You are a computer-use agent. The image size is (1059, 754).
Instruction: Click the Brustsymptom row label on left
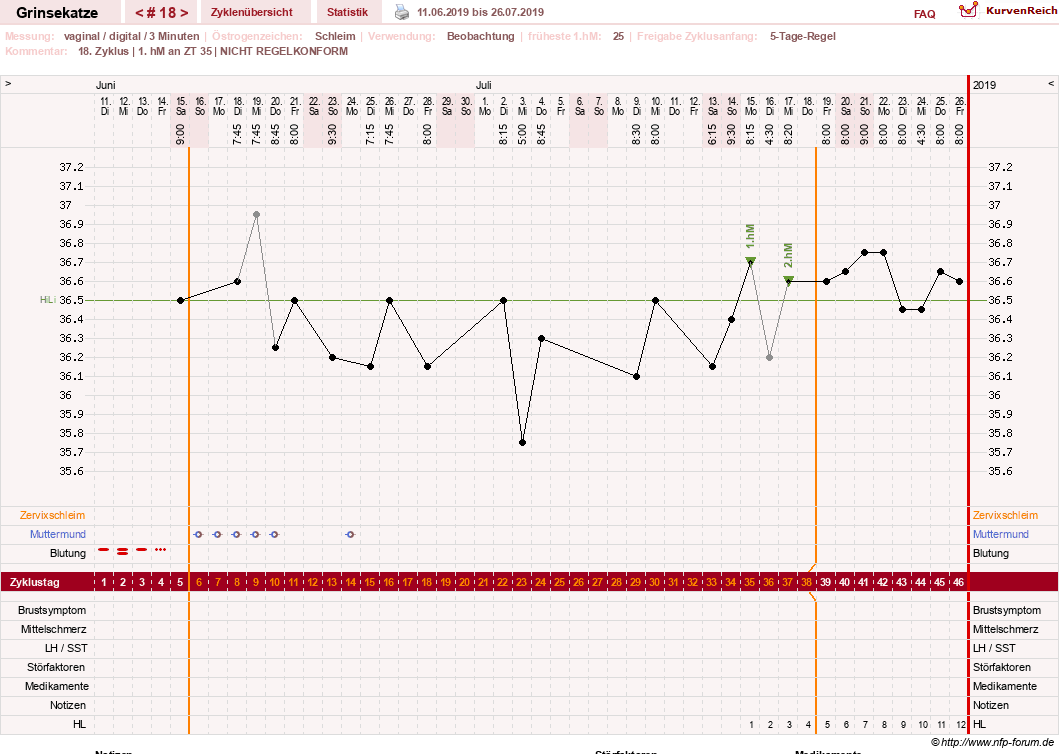pyautogui.click(x=52, y=611)
